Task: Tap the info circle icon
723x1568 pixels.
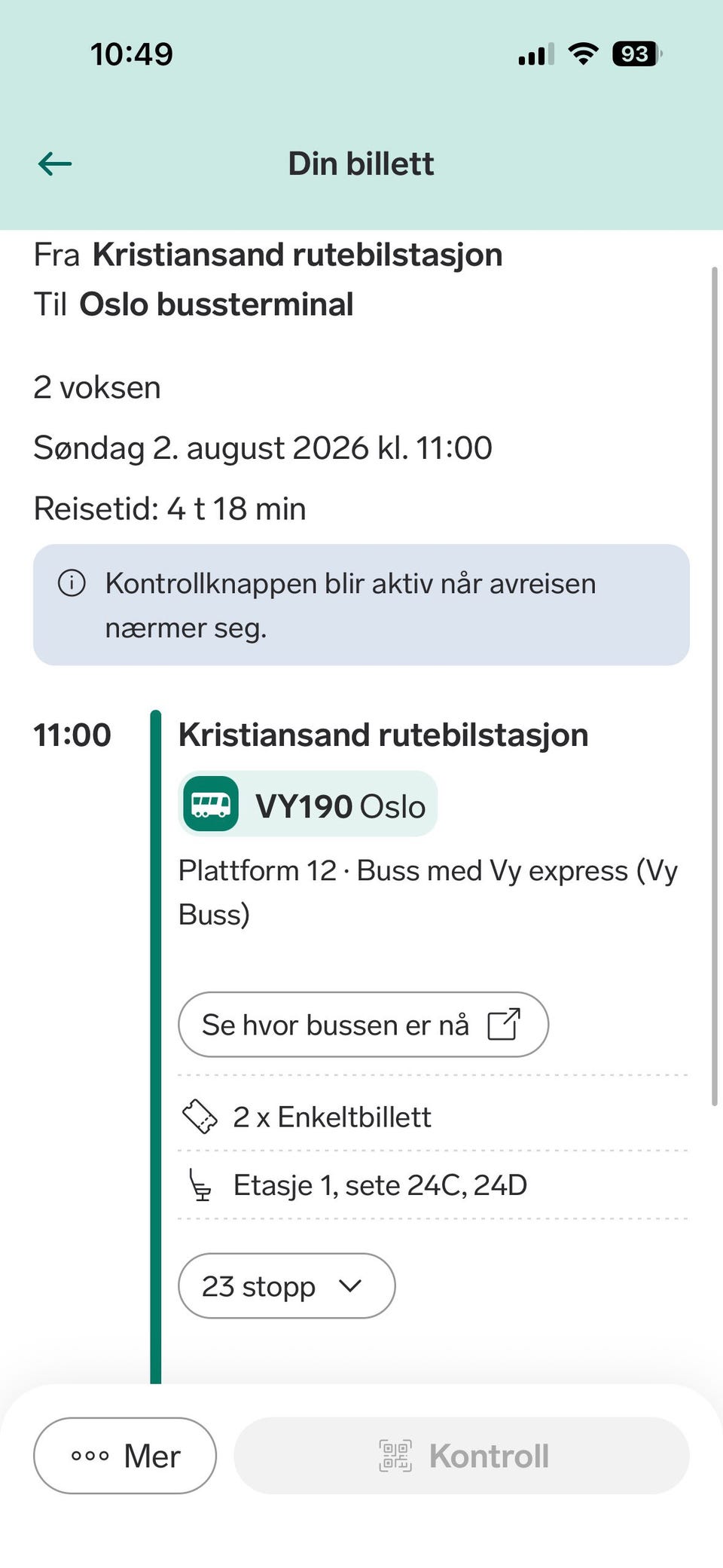Action: (x=72, y=582)
